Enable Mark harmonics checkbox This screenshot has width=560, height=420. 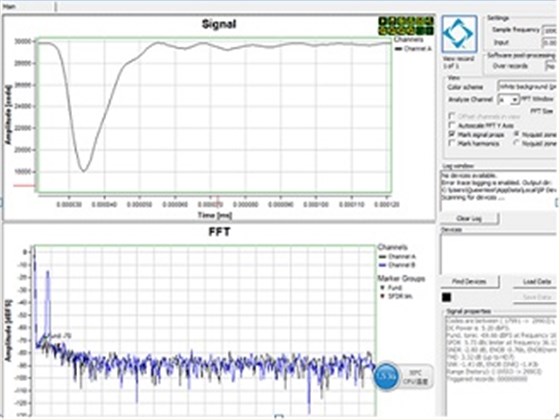(452, 143)
